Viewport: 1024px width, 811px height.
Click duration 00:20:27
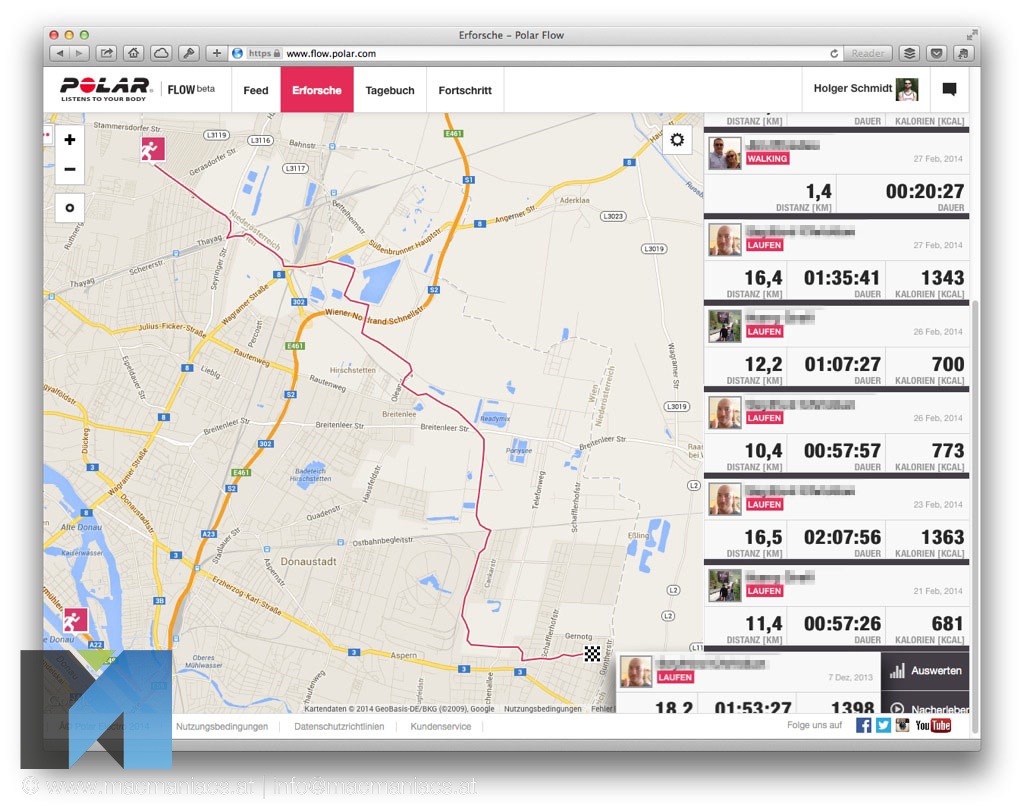[925, 191]
